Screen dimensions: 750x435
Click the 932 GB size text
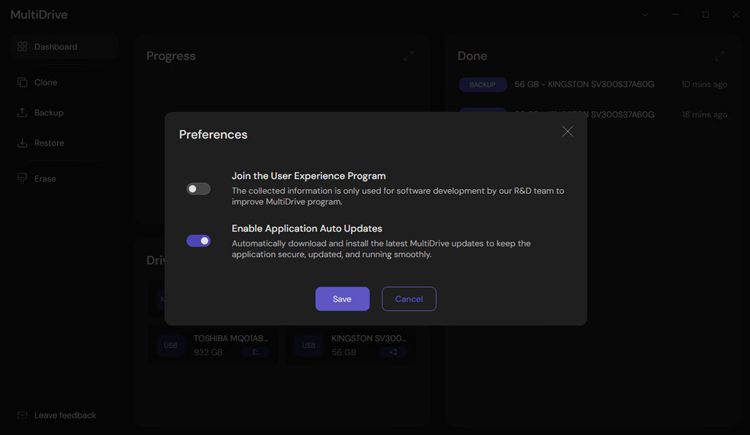tap(208, 352)
